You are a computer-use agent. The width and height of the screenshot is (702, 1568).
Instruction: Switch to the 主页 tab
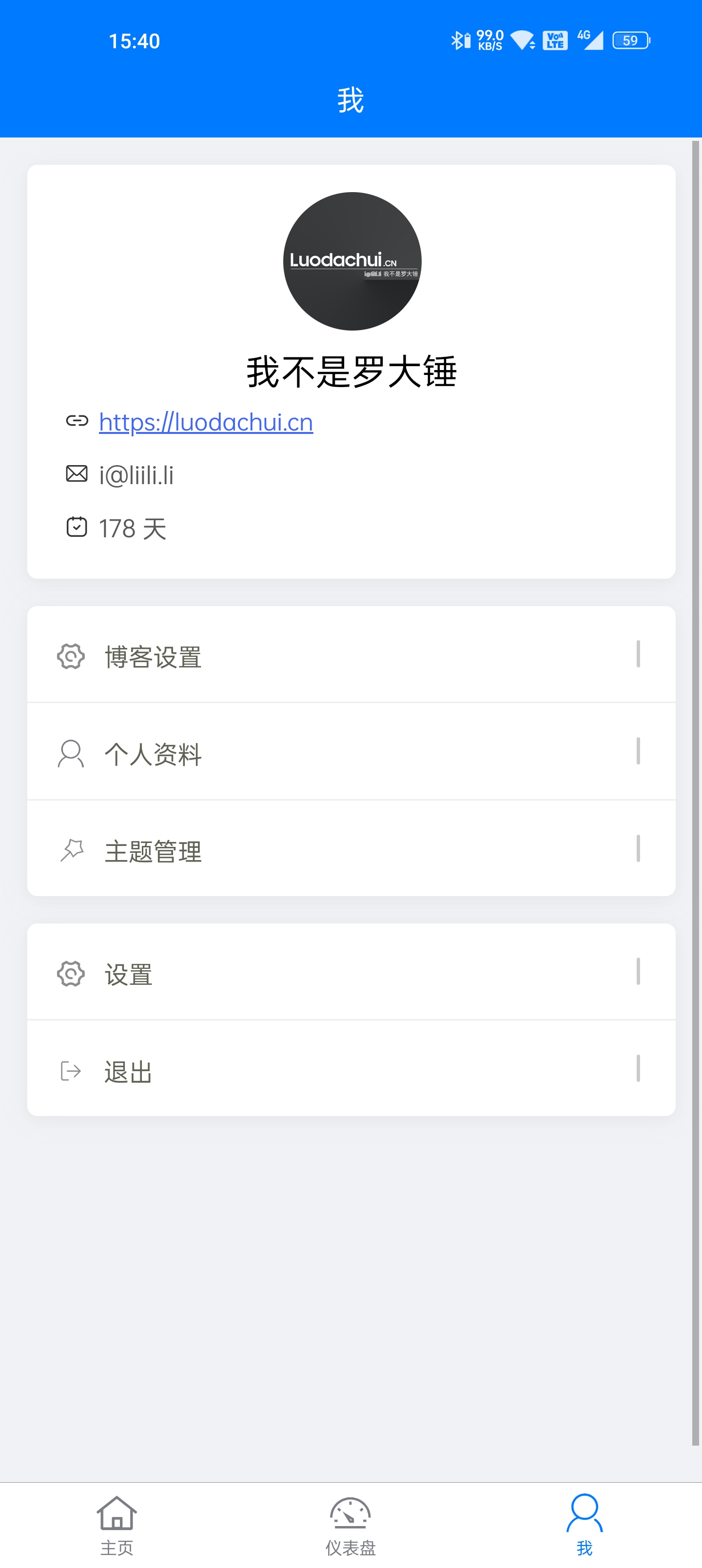(x=117, y=1524)
